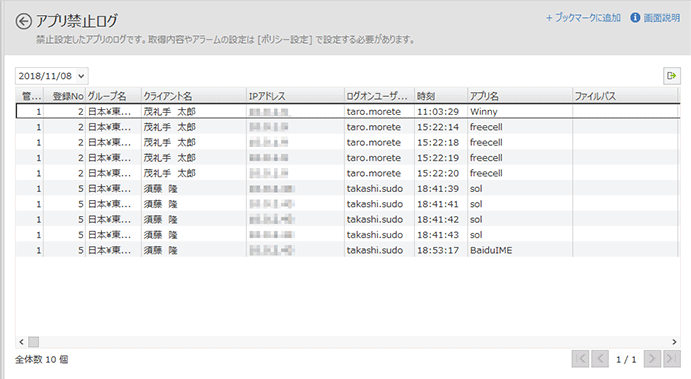Click the back arrow icon beside アプリ禁止ログ
The height and width of the screenshot is (379, 691).
point(23,21)
